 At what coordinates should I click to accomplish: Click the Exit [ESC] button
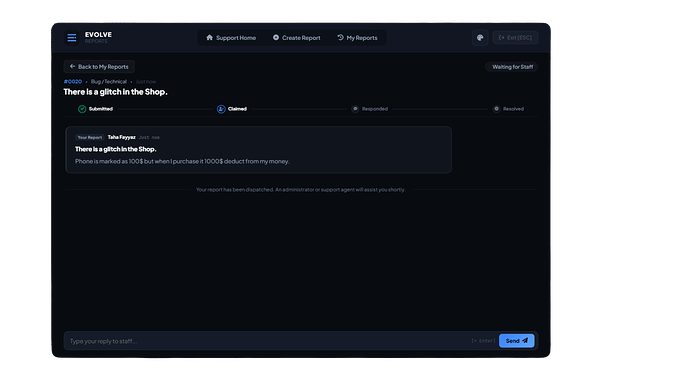pos(515,38)
